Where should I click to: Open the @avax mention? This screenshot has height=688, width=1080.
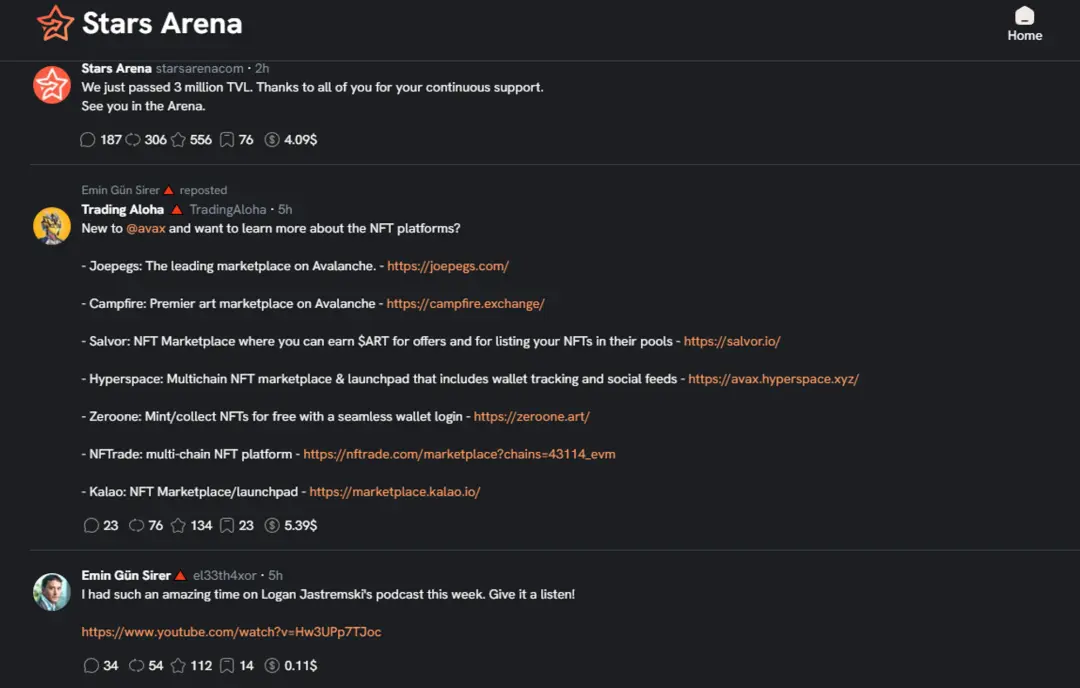[x=146, y=227]
